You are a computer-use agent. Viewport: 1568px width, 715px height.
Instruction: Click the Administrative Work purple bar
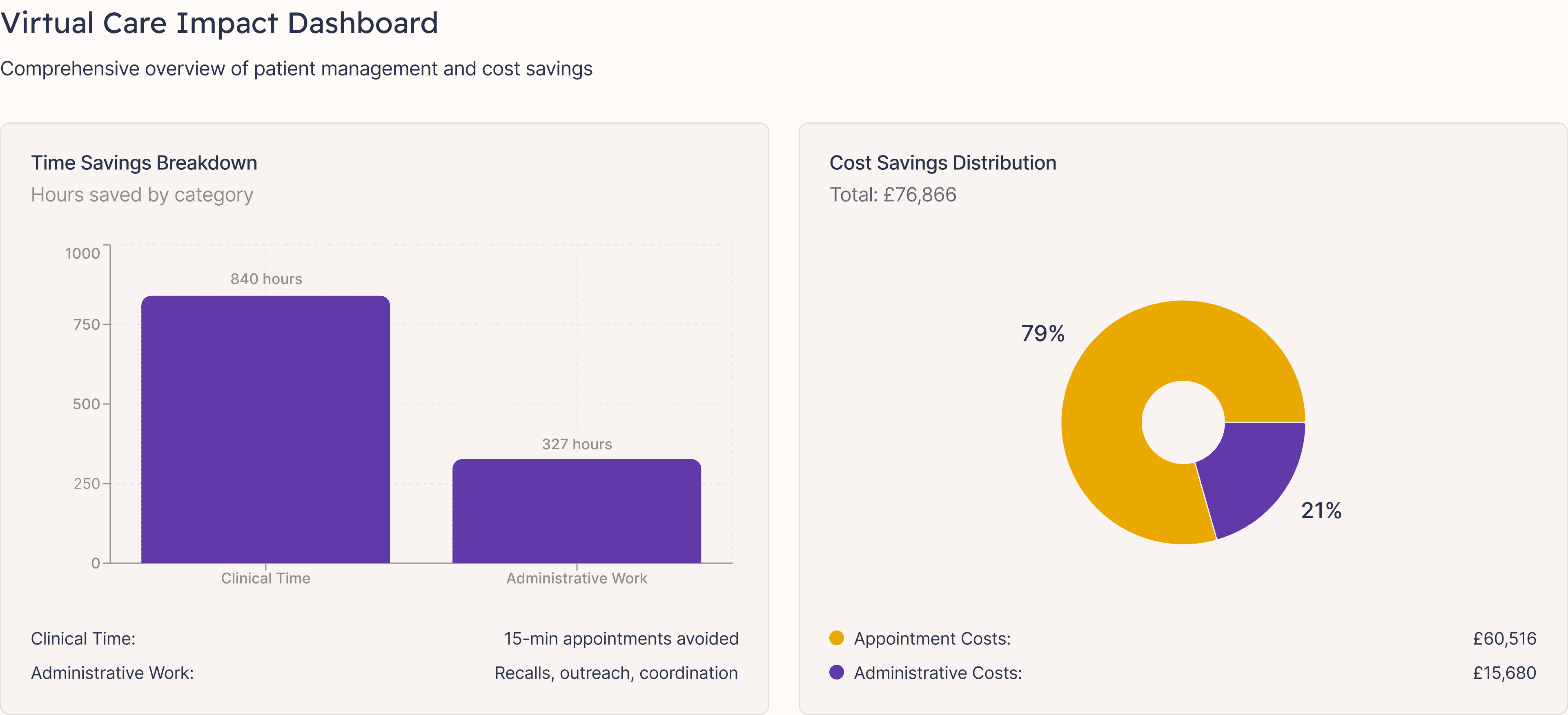point(577,511)
